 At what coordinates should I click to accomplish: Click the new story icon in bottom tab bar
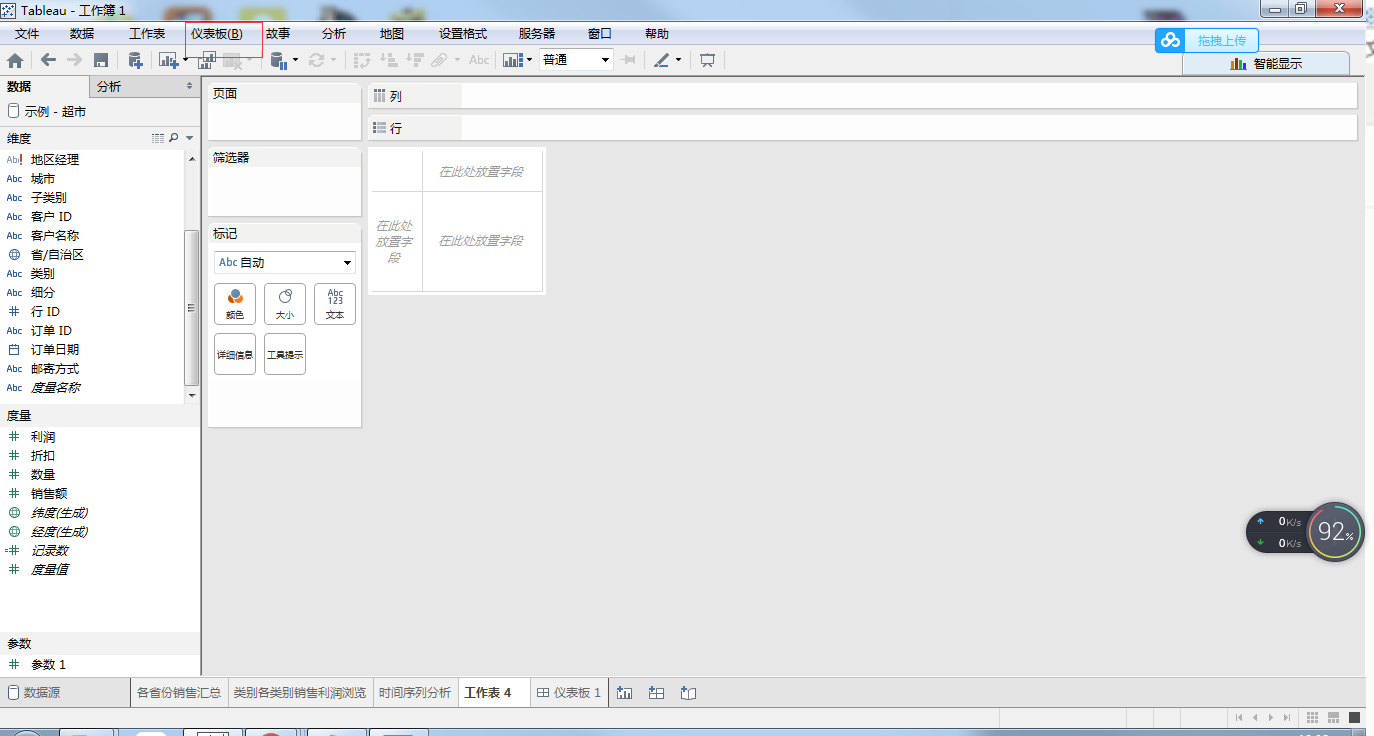[687, 692]
